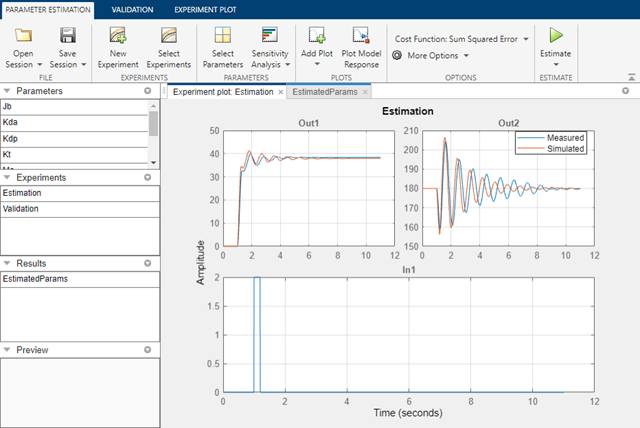Image resolution: width=640 pixels, height=428 pixels.
Task: Click the Out2 plot title
Action: click(x=509, y=123)
